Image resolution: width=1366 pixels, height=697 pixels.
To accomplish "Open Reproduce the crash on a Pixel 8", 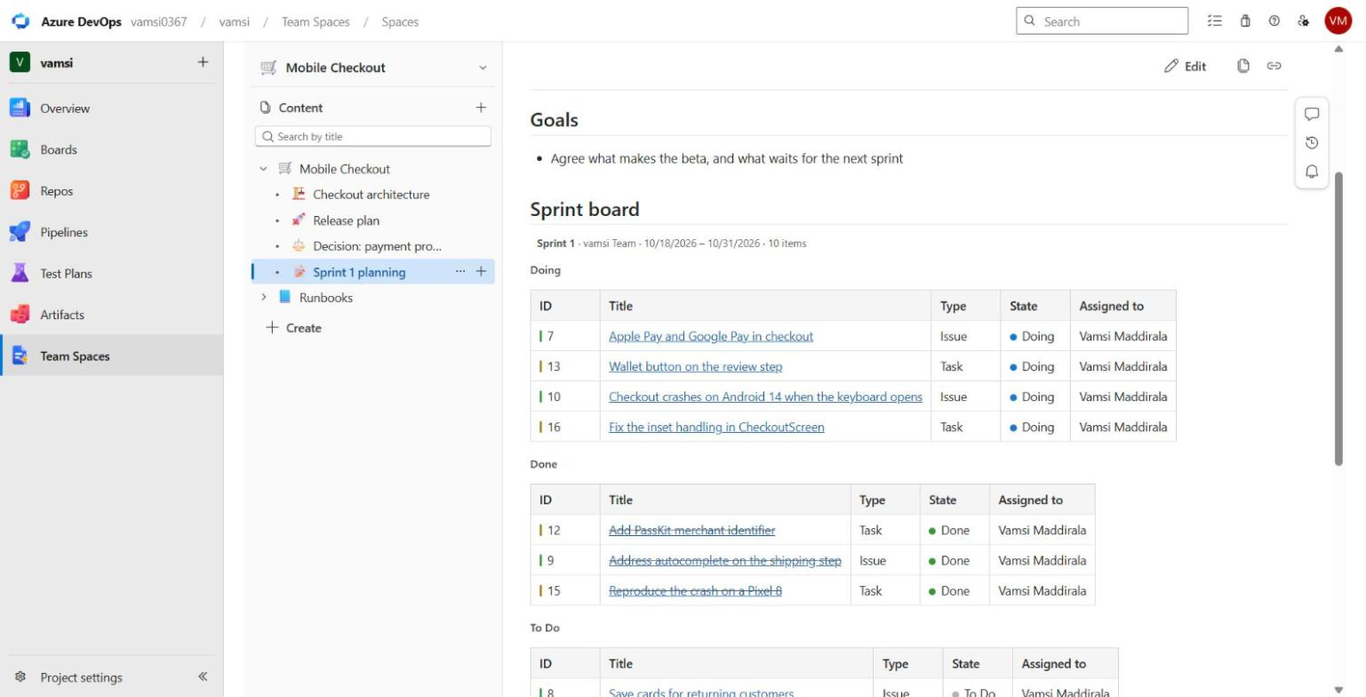I will pyautogui.click(x=696, y=591).
